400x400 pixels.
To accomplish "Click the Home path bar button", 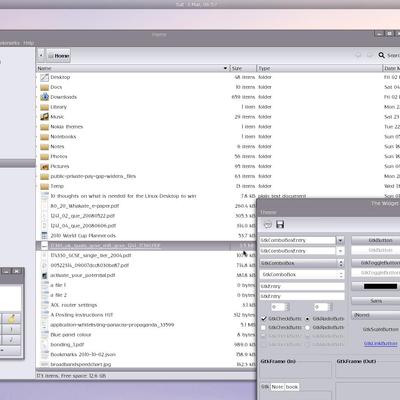I will (59, 56).
